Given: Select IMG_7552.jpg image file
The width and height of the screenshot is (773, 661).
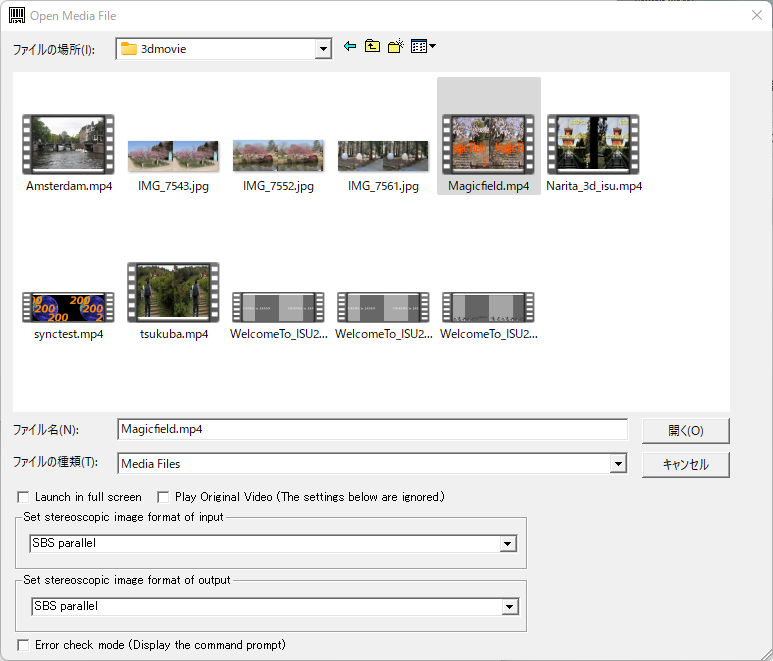Looking at the screenshot, I should [278, 156].
